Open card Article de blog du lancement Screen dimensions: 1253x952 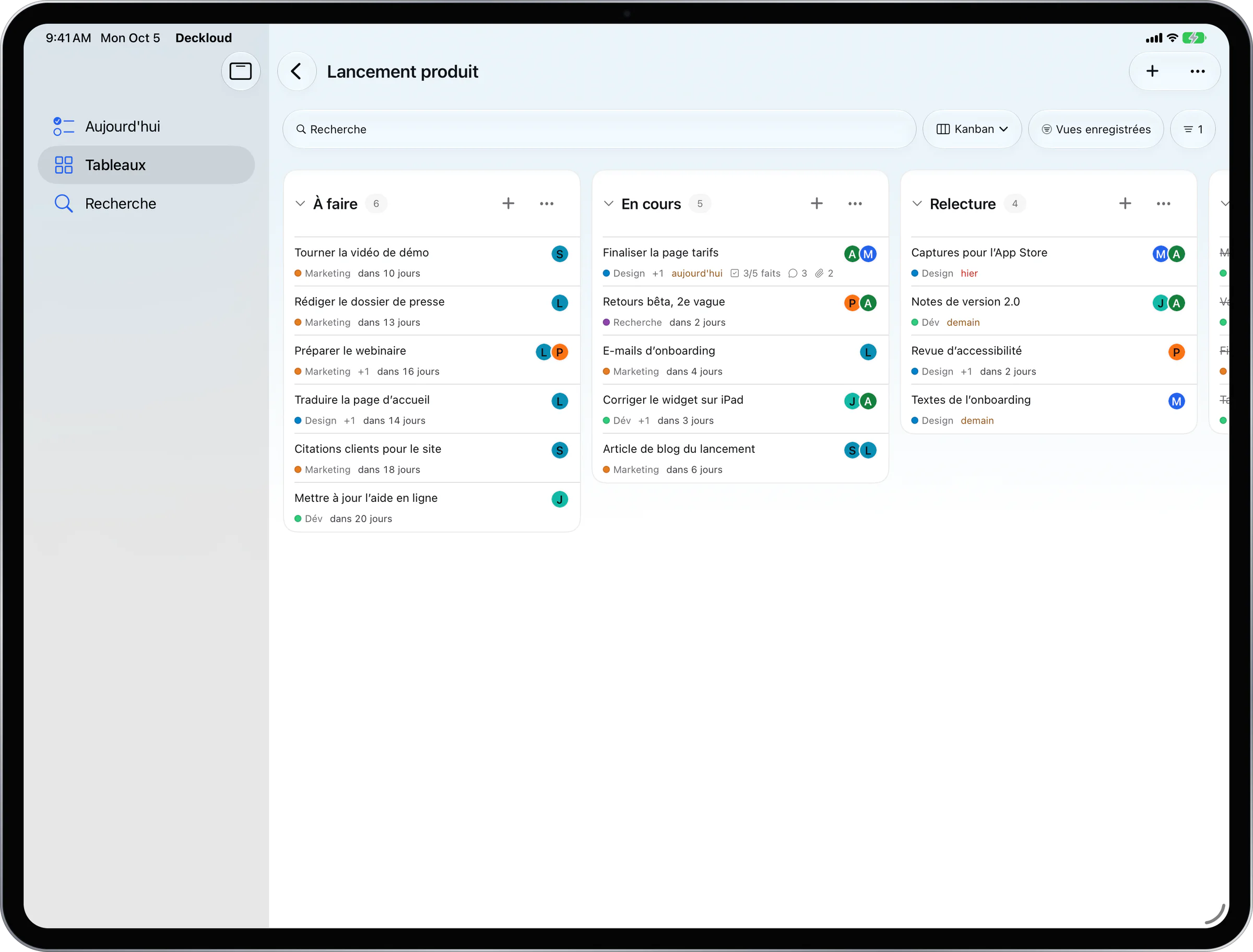click(740, 458)
